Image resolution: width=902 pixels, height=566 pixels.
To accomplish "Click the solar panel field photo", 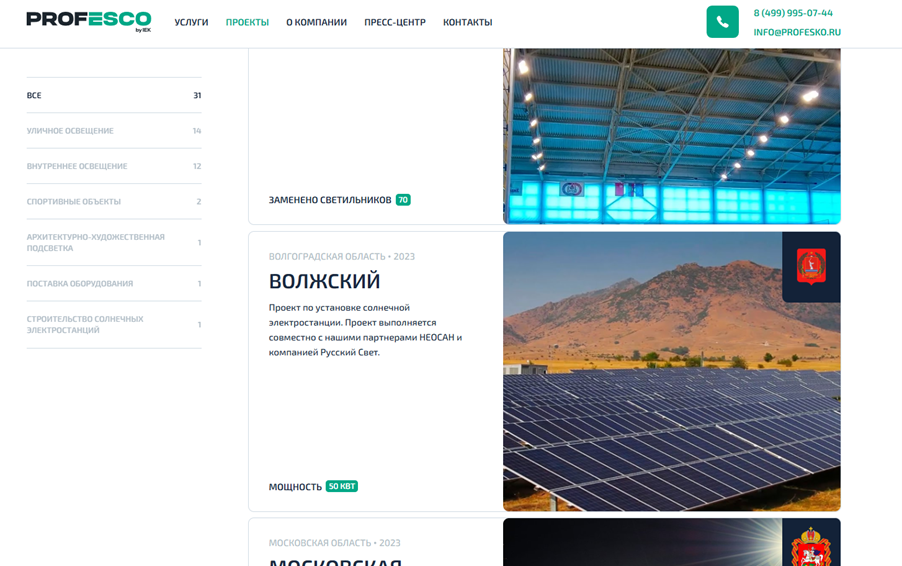I will click(x=671, y=372).
